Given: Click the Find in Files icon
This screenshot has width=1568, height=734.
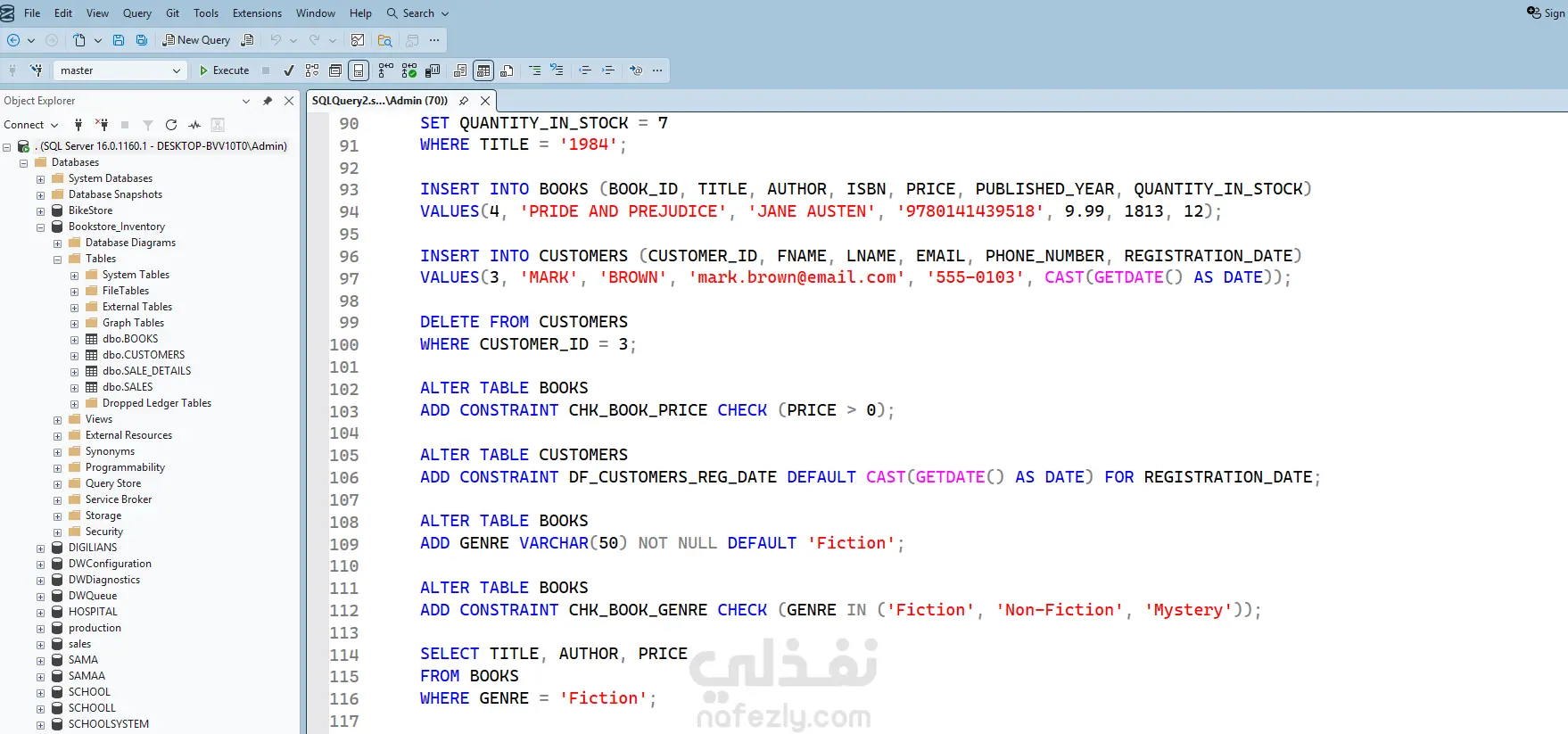Looking at the screenshot, I should point(384,40).
